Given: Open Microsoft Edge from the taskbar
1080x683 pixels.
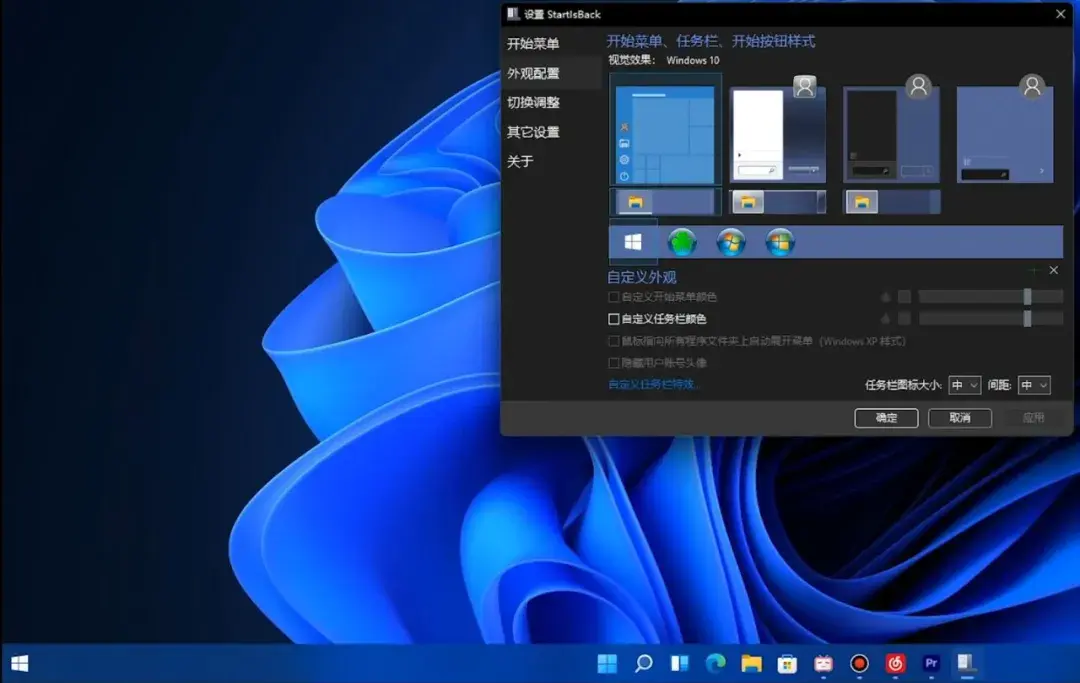Looking at the screenshot, I should [x=715, y=663].
